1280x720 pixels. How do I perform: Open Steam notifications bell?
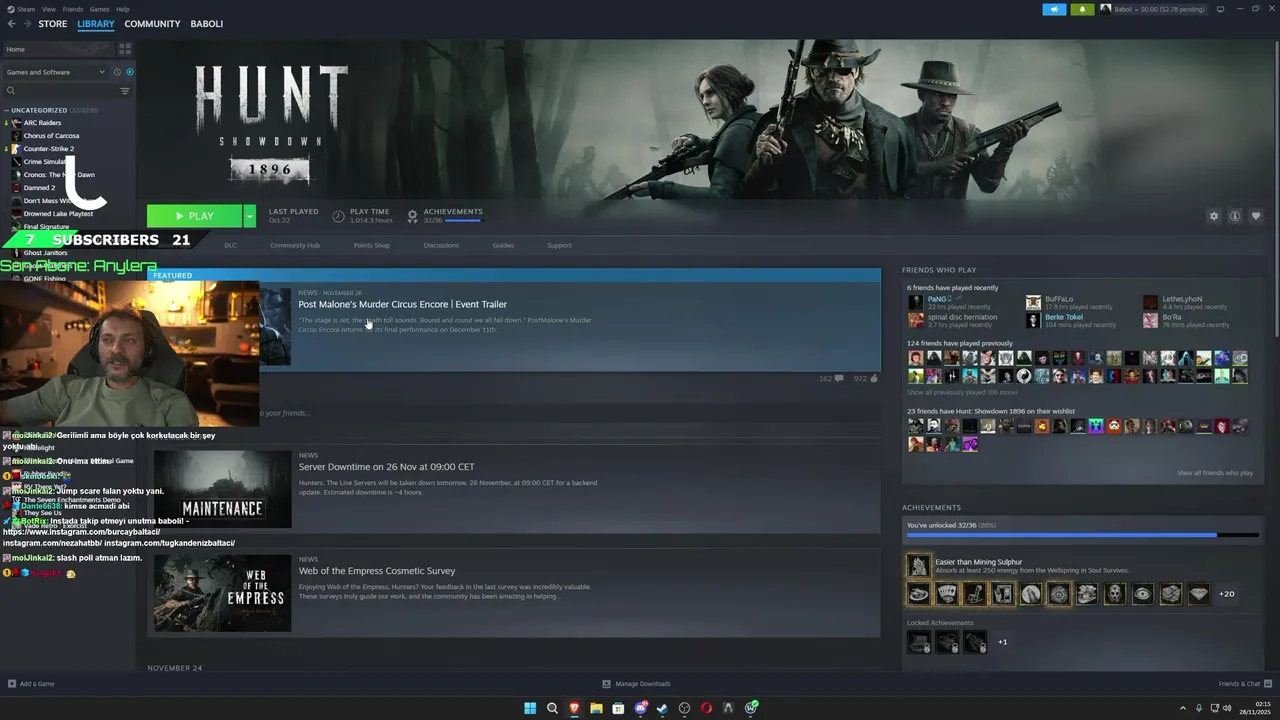tap(1082, 9)
